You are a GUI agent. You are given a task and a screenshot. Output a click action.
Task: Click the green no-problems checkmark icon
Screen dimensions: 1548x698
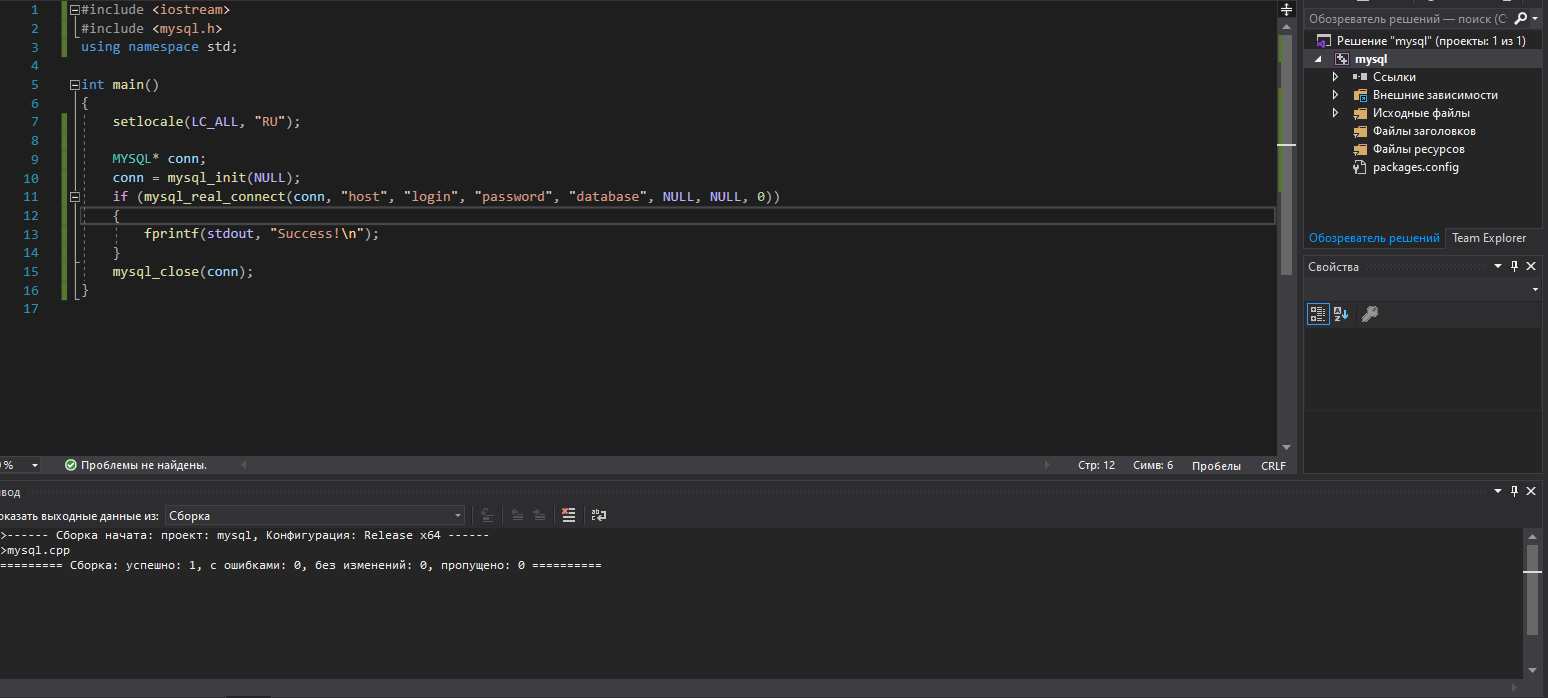coord(71,465)
